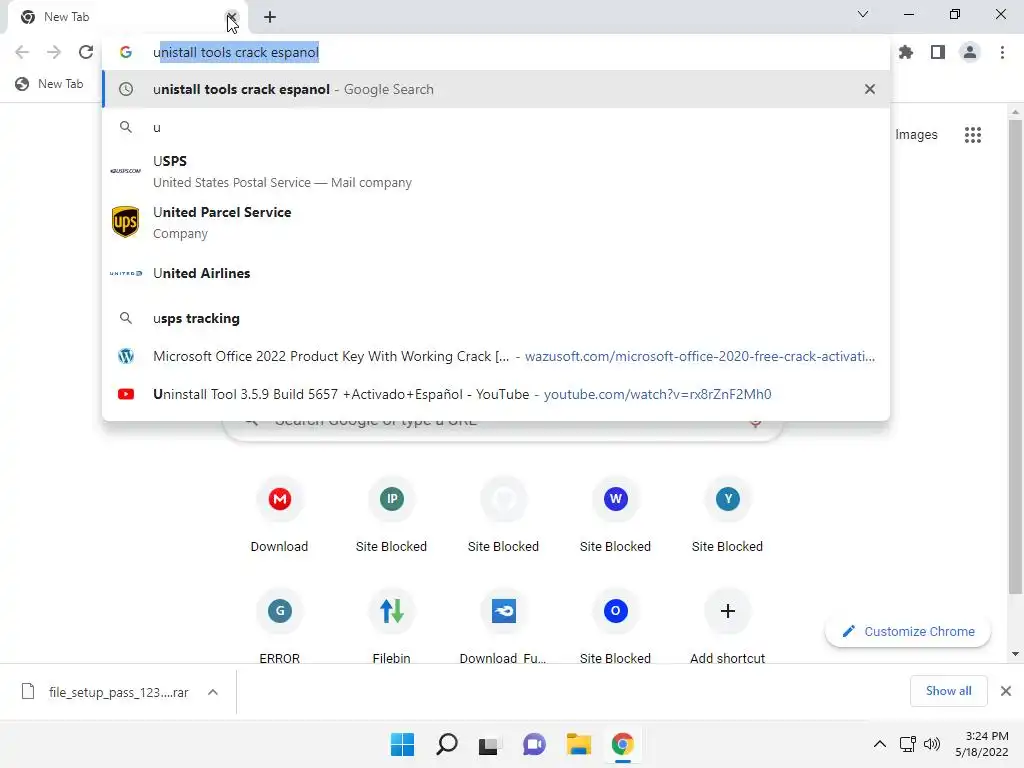1024x768 pixels.
Task: Open the Extensions puzzle icon
Action: [x=905, y=52]
